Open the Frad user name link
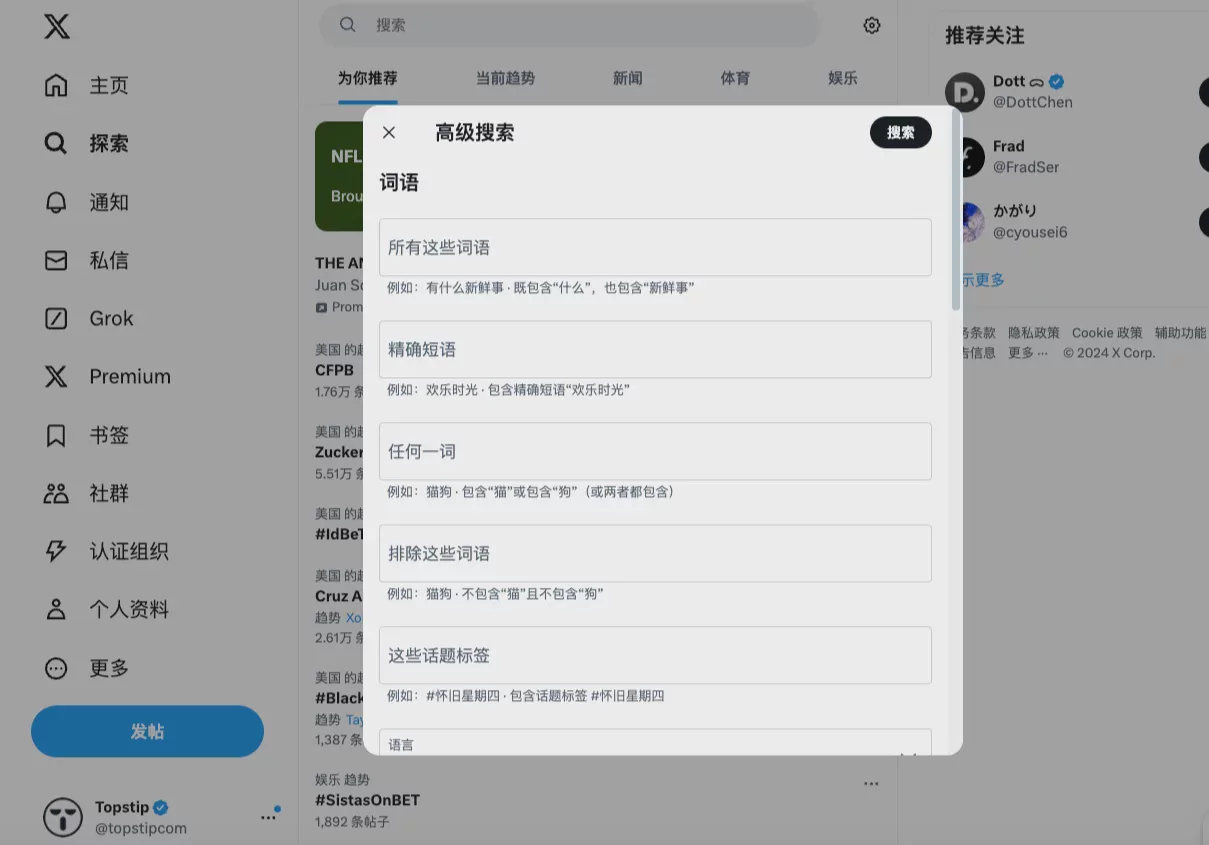1209x845 pixels. [x=1009, y=146]
